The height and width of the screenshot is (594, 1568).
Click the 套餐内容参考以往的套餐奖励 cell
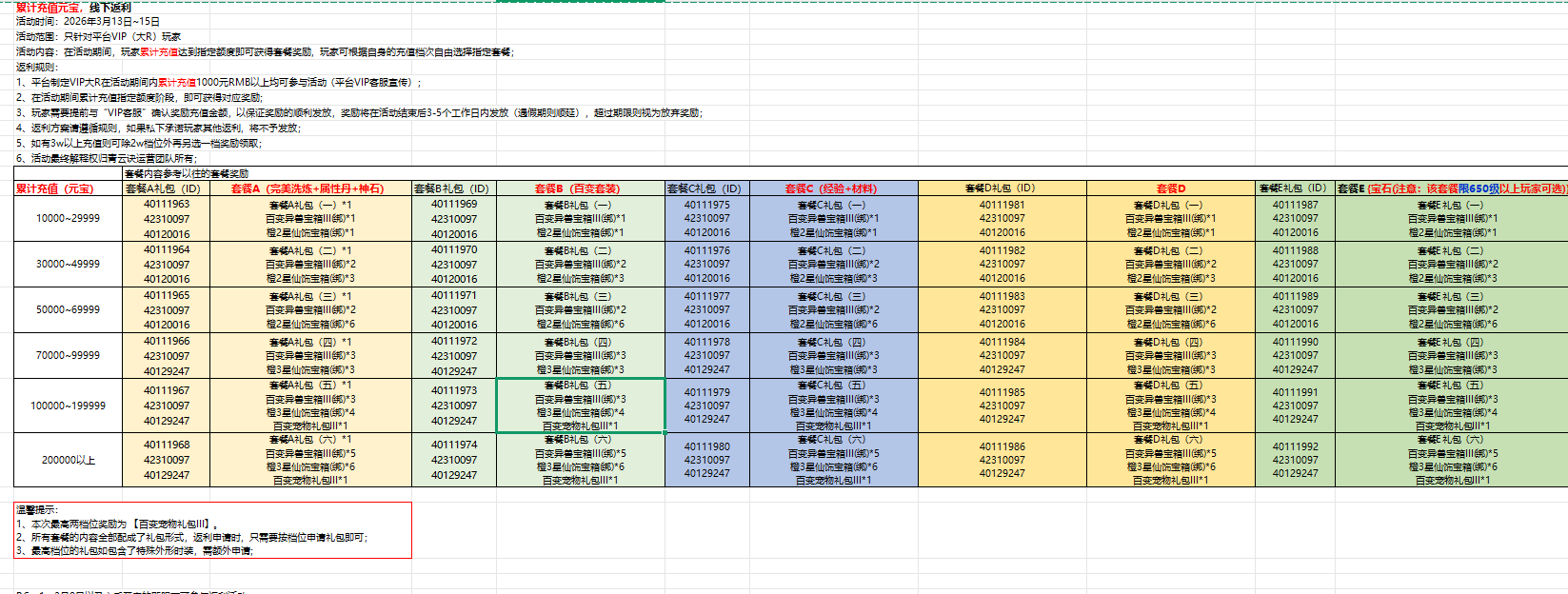(x=187, y=173)
